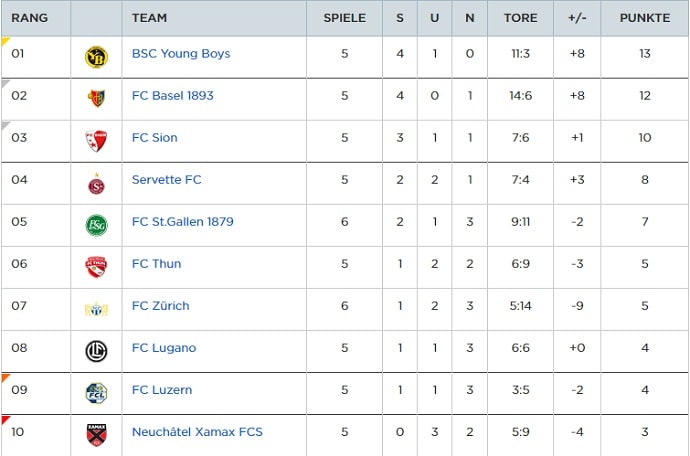Click the FC Zürich club logo
Image resolution: width=690 pixels, height=456 pixels.
tap(96, 309)
